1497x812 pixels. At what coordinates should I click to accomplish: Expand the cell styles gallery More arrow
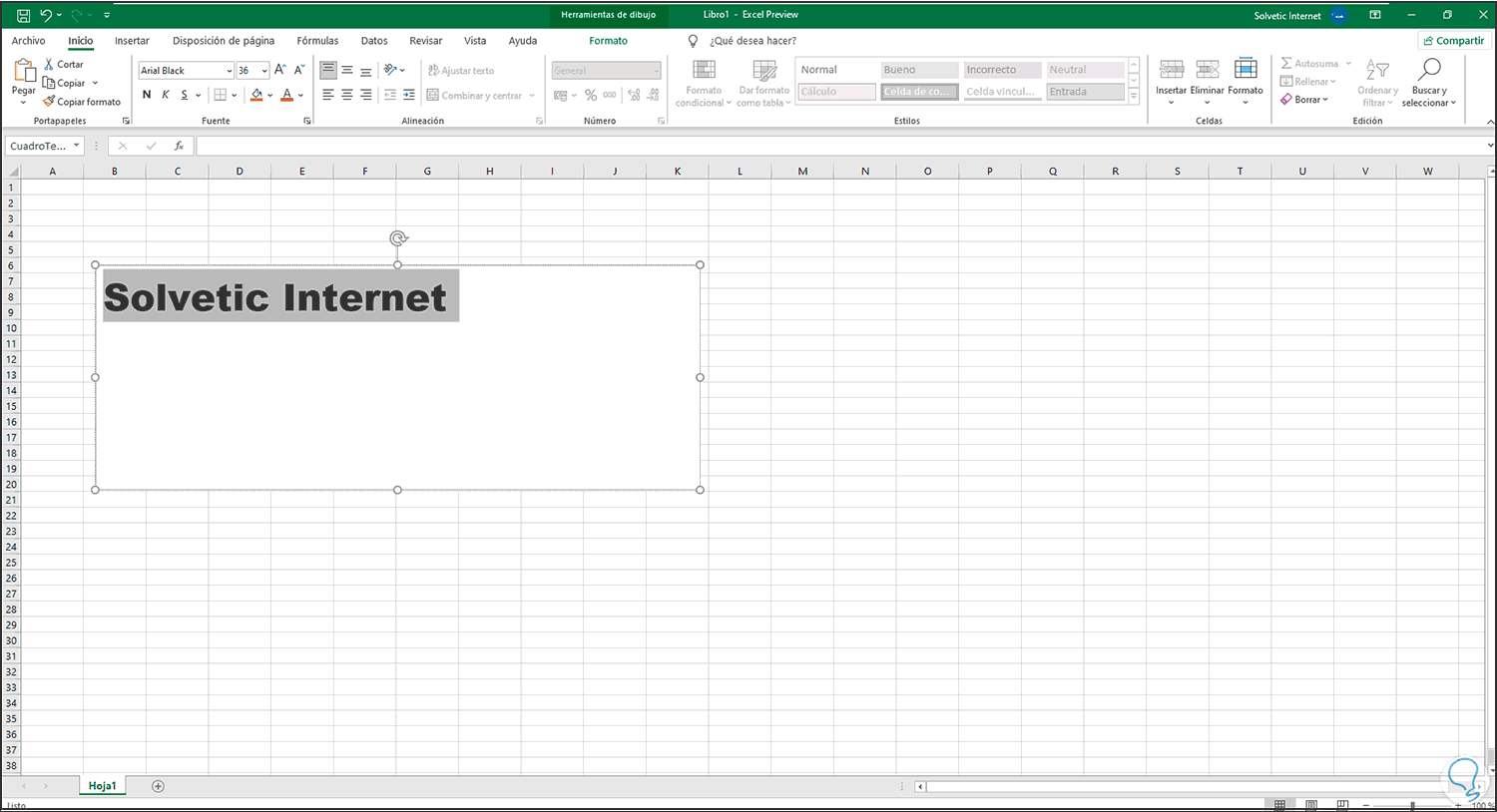[1134, 96]
